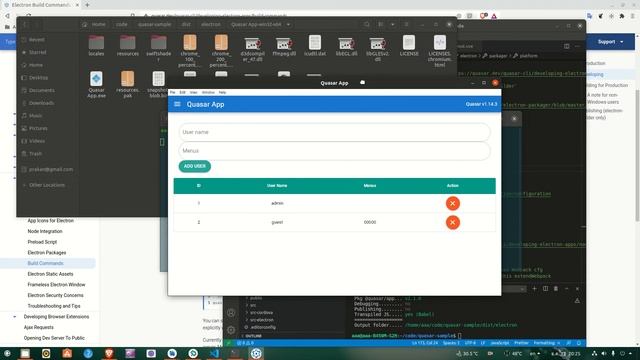Select d3dcompiler_47.dll in file manager
The height and width of the screenshot is (360, 640).
tap(252, 49)
